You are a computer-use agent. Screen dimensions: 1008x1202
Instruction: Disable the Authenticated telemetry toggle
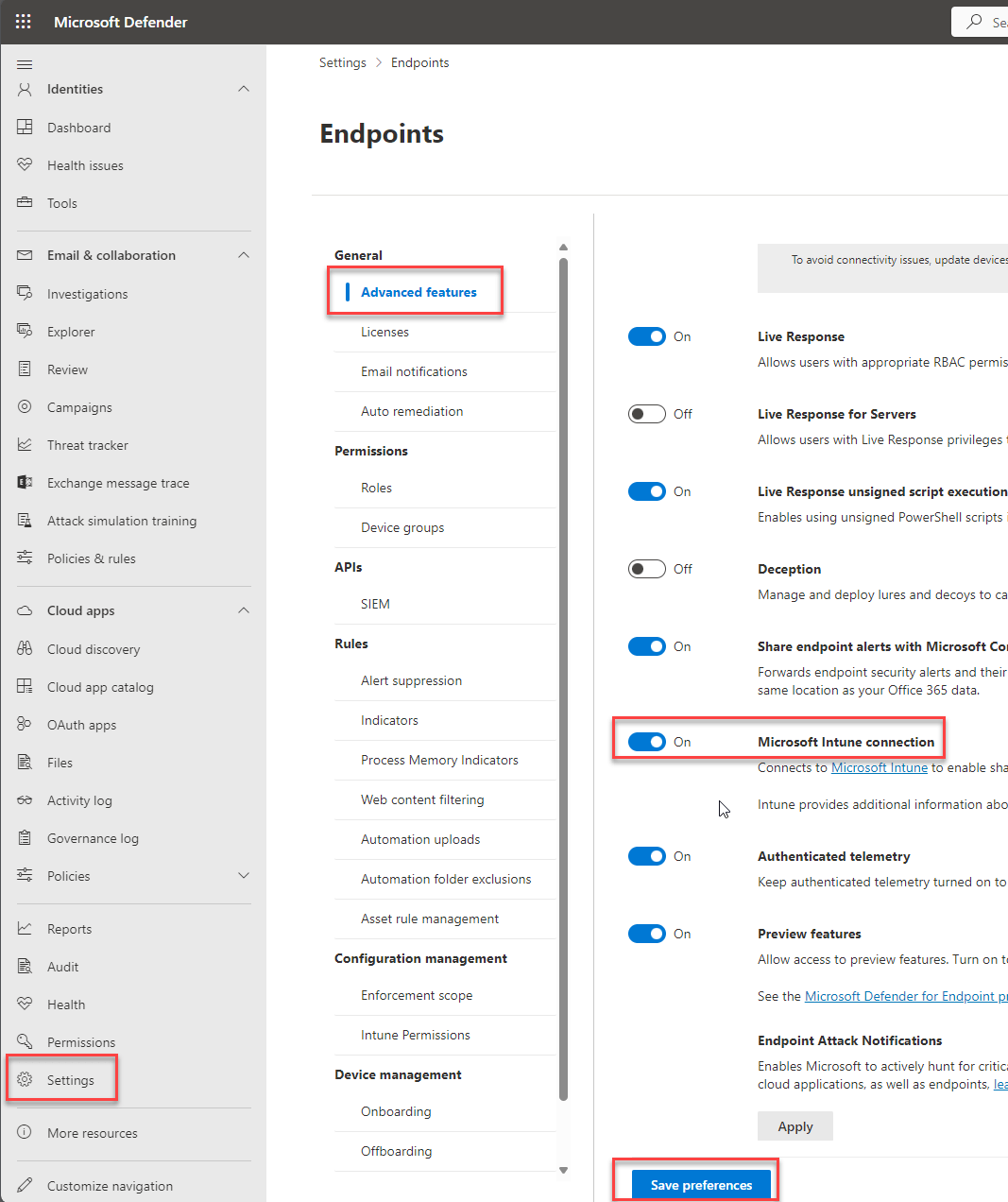click(x=647, y=856)
